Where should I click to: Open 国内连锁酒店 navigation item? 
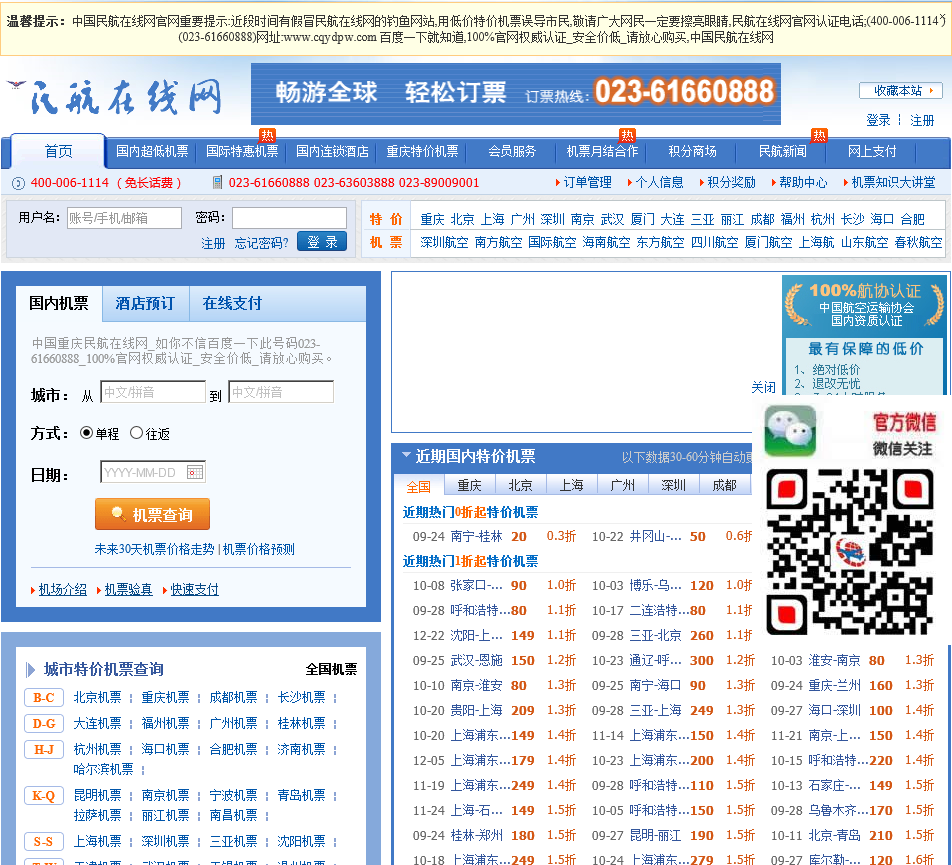(x=332, y=151)
